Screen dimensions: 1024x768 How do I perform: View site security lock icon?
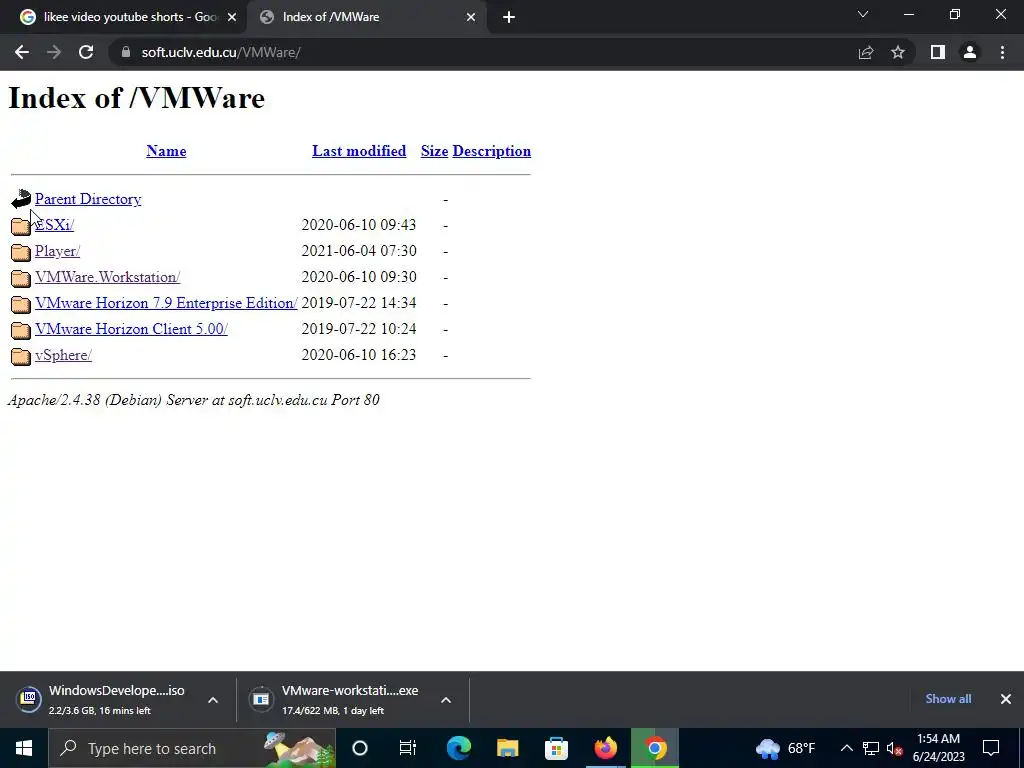click(x=125, y=52)
